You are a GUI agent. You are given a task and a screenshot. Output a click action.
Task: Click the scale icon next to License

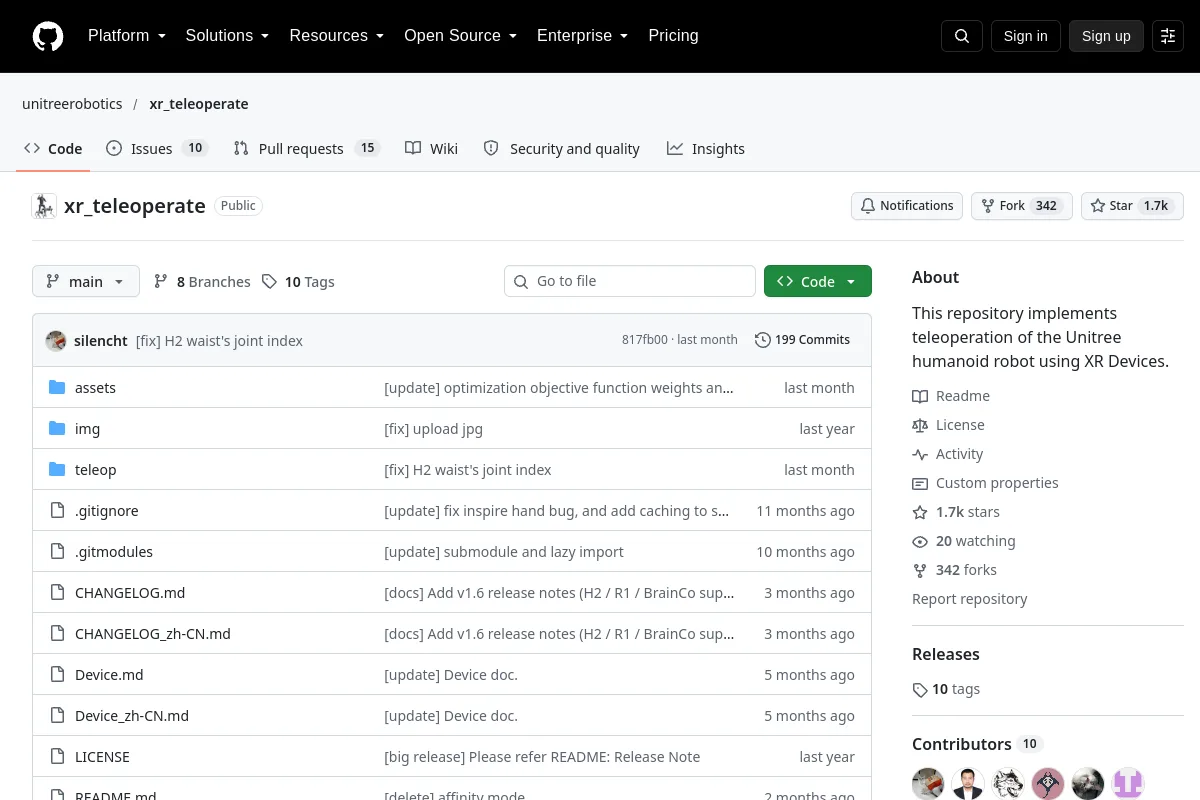tap(920, 425)
